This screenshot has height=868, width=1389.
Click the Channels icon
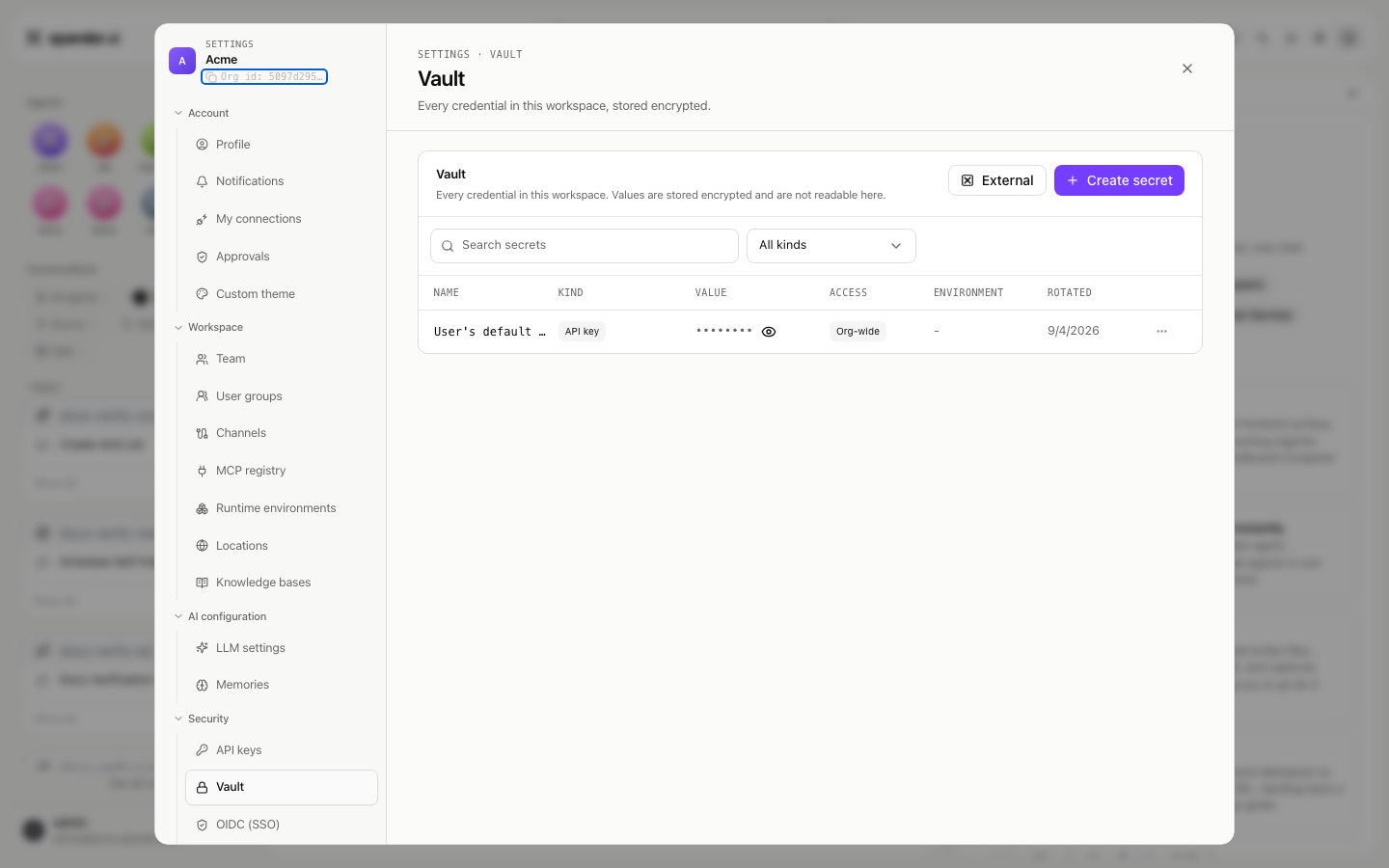pyautogui.click(x=202, y=433)
